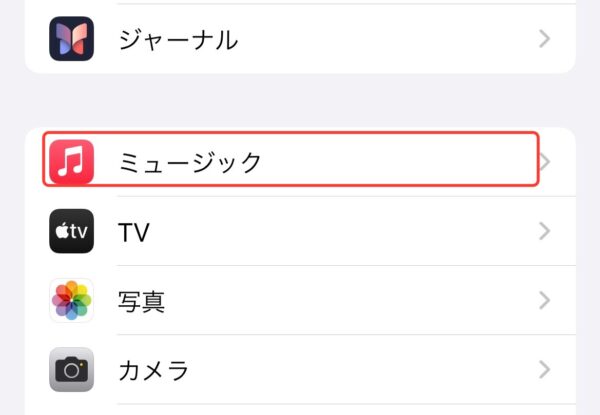Tap the Camera app icon
The image size is (600, 415).
click(x=72, y=369)
